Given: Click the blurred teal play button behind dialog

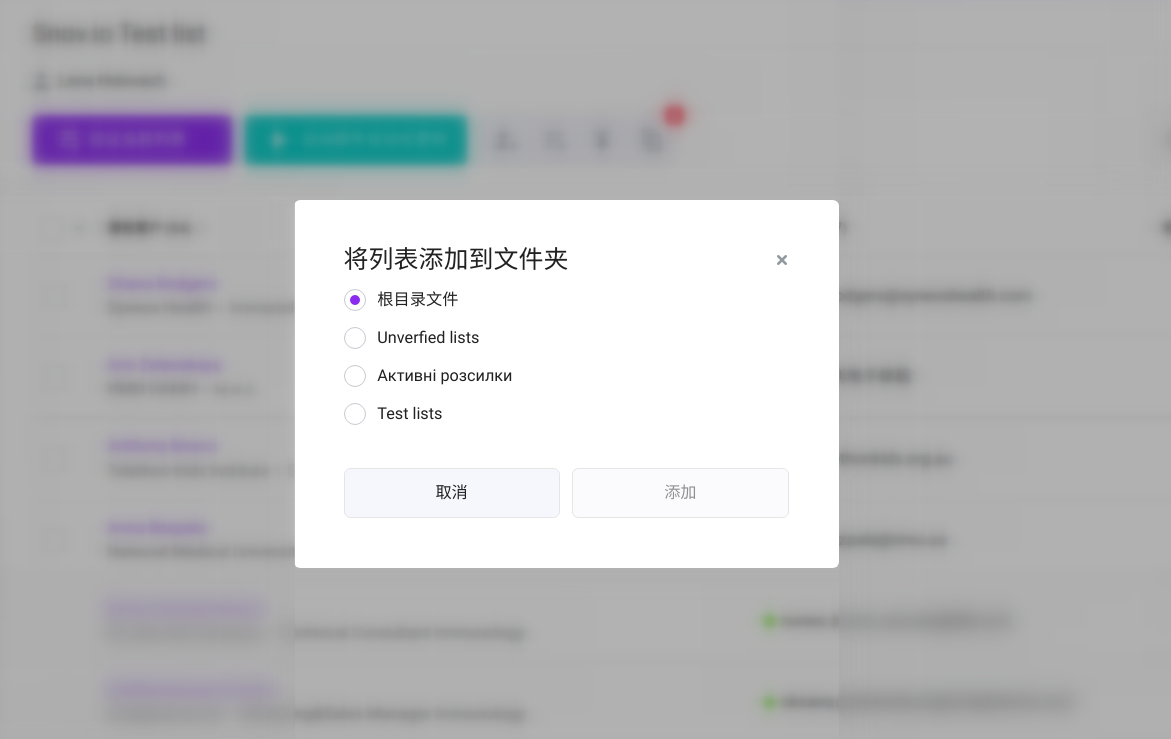Looking at the screenshot, I should coord(356,140).
